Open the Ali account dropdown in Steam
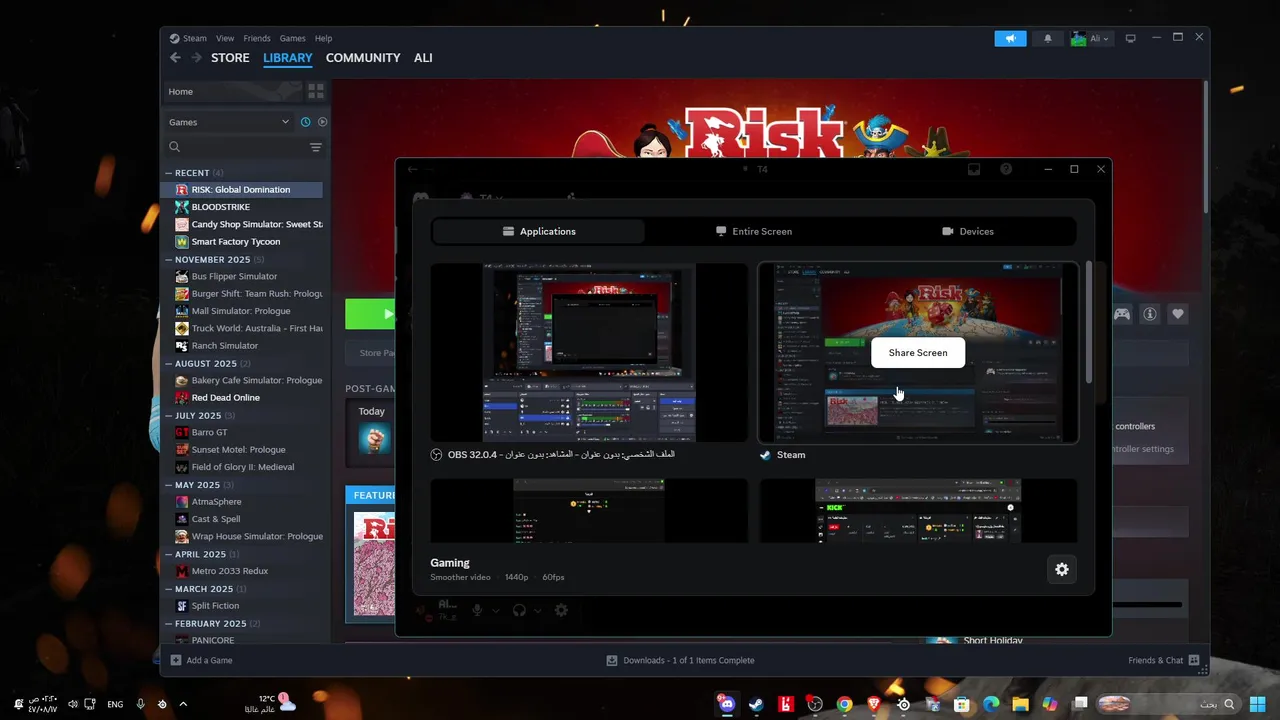Viewport: 1280px width, 720px height. pyautogui.click(x=1091, y=38)
